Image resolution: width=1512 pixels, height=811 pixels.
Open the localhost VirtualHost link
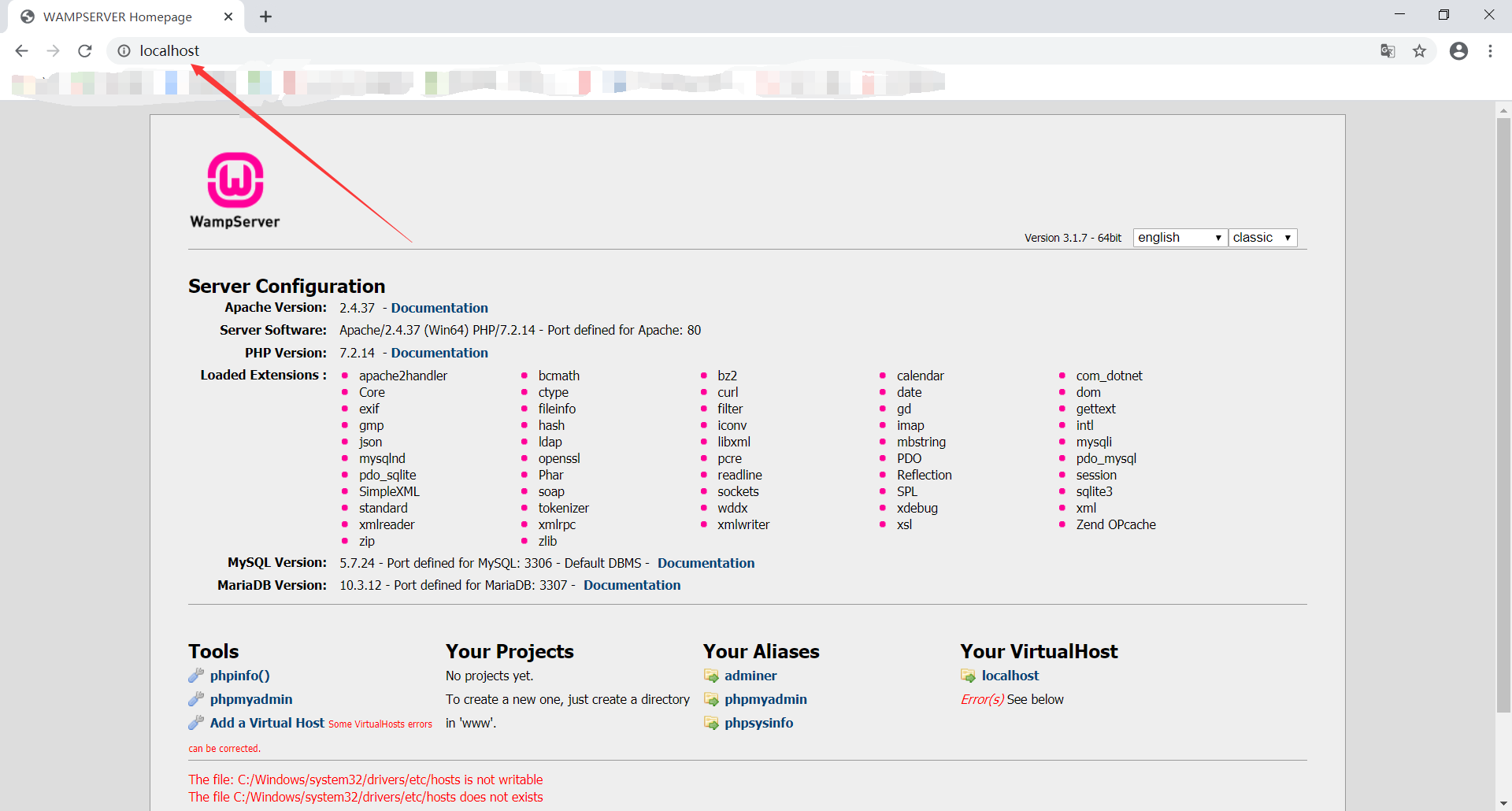(1010, 676)
